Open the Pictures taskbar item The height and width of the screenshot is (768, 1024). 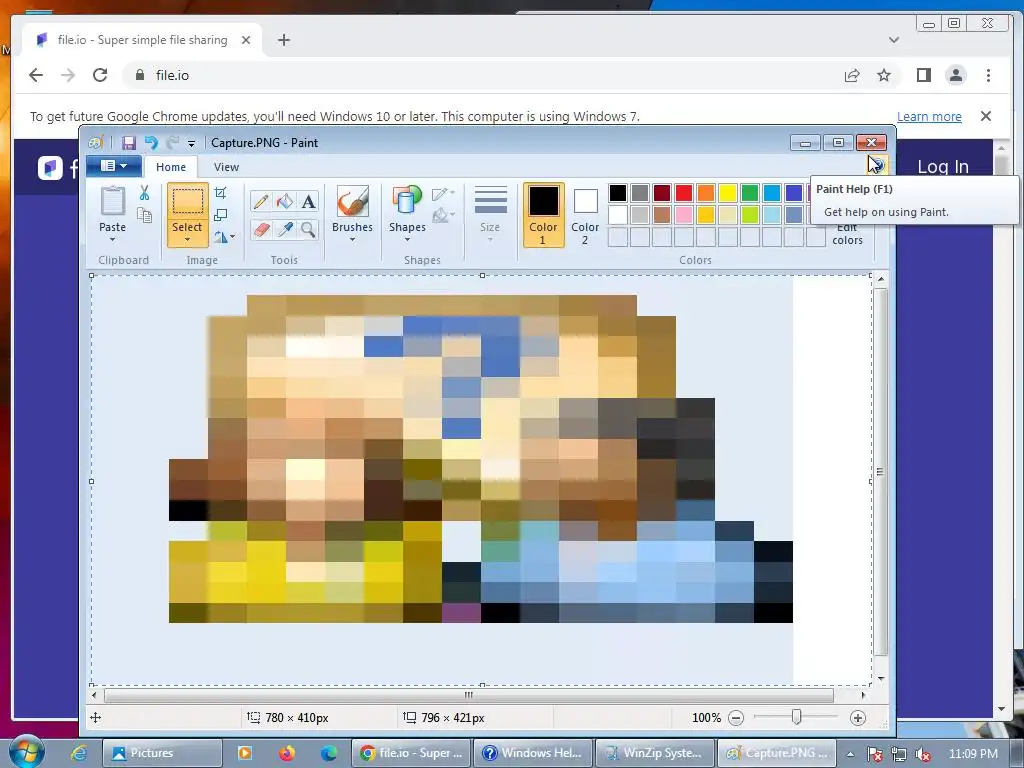coord(162,753)
